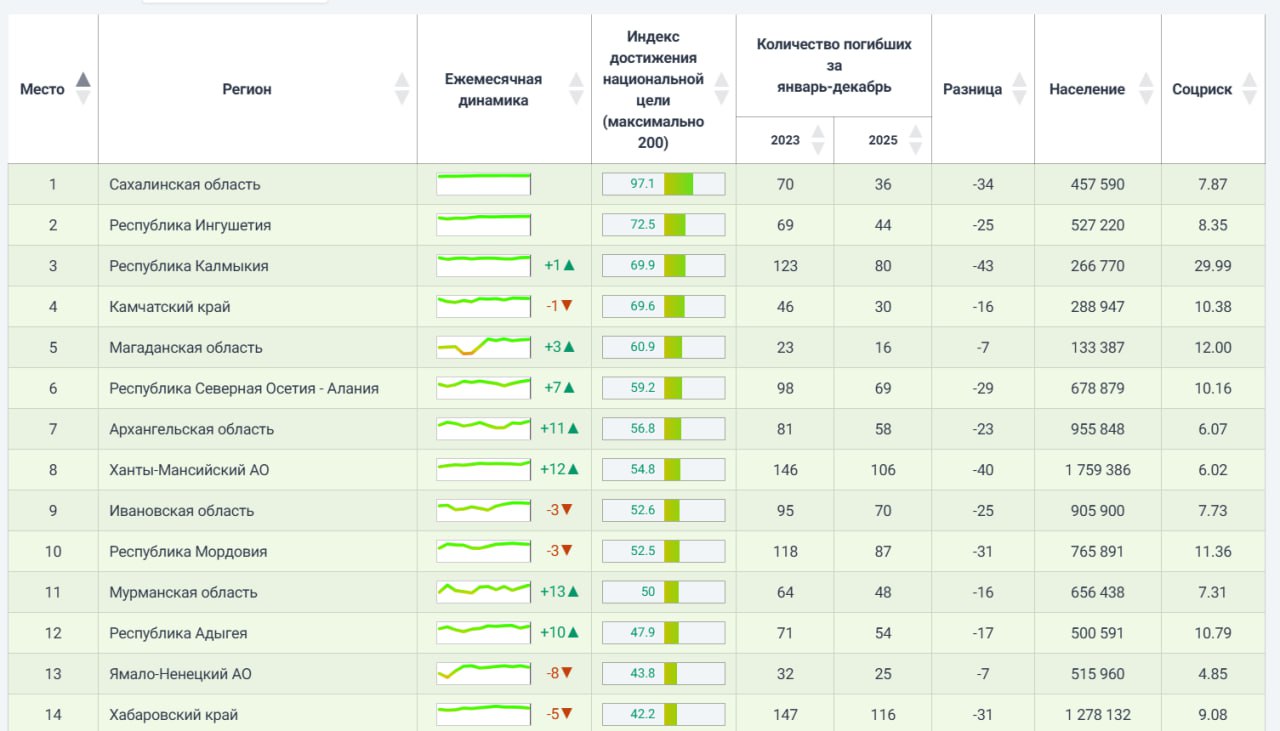
Task: Click the +13 rank change for Мурманская область
Action: pyautogui.click(x=559, y=592)
